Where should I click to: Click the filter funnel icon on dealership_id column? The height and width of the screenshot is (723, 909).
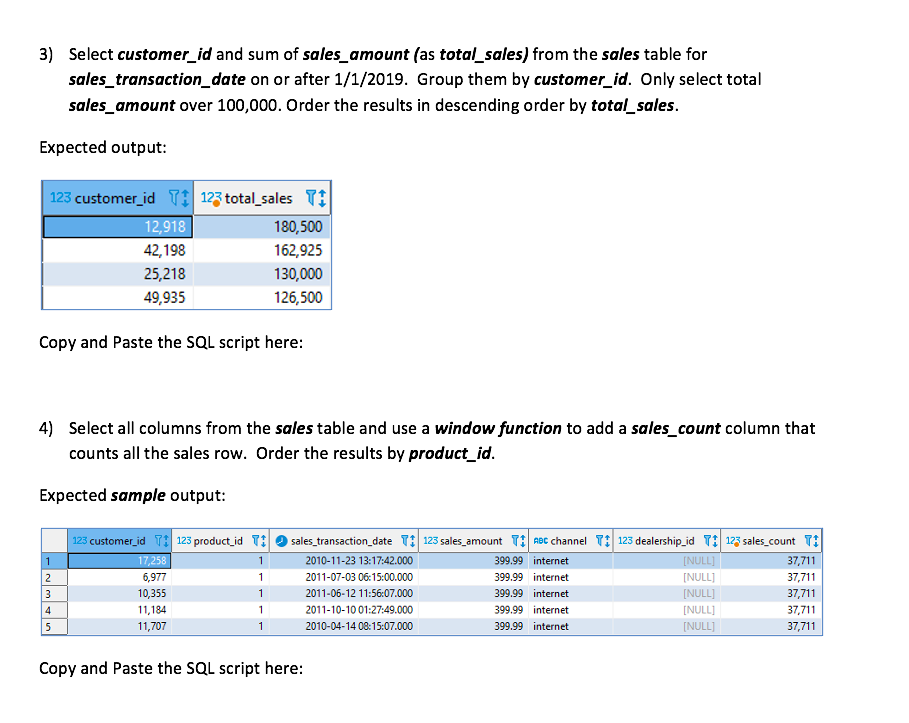coord(706,542)
